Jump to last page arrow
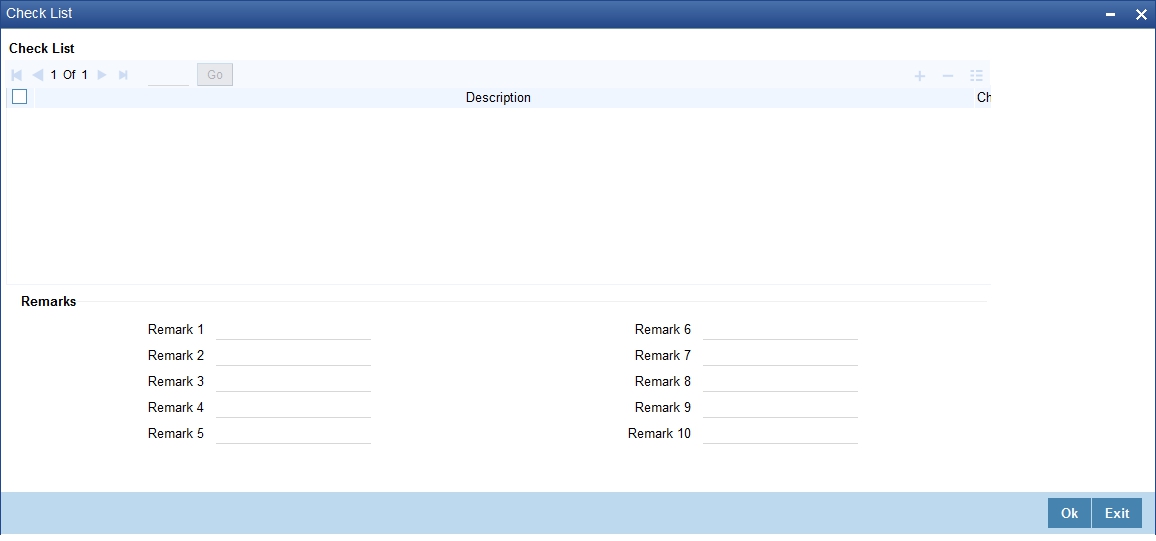 [x=123, y=74]
